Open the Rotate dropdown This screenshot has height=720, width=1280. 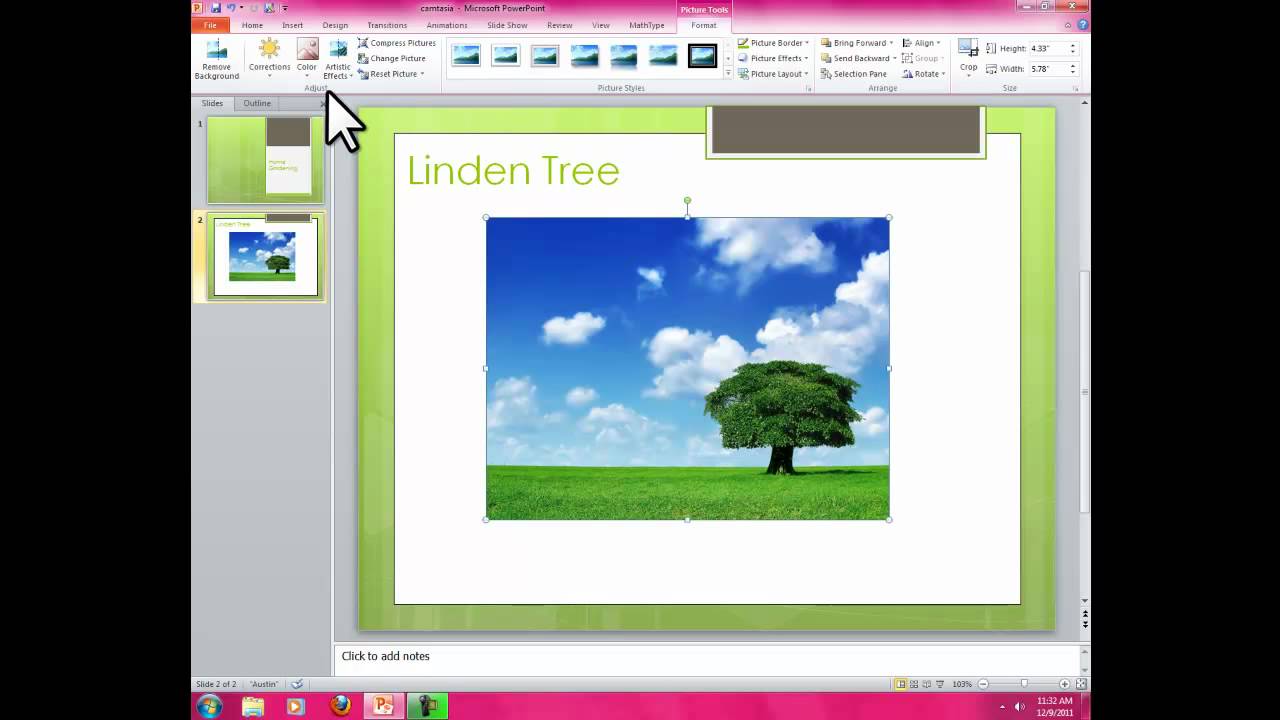click(924, 74)
